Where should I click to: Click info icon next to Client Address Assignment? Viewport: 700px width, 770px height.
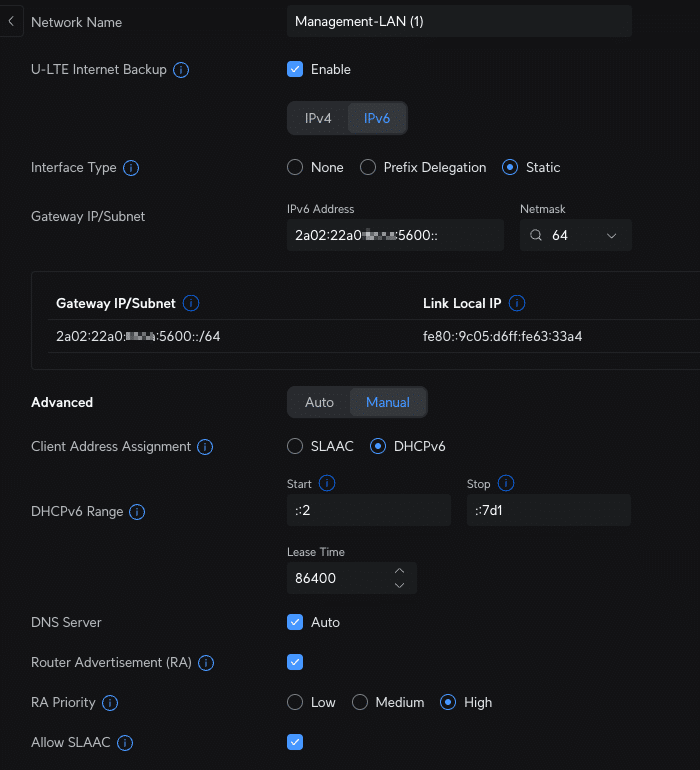(205, 447)
